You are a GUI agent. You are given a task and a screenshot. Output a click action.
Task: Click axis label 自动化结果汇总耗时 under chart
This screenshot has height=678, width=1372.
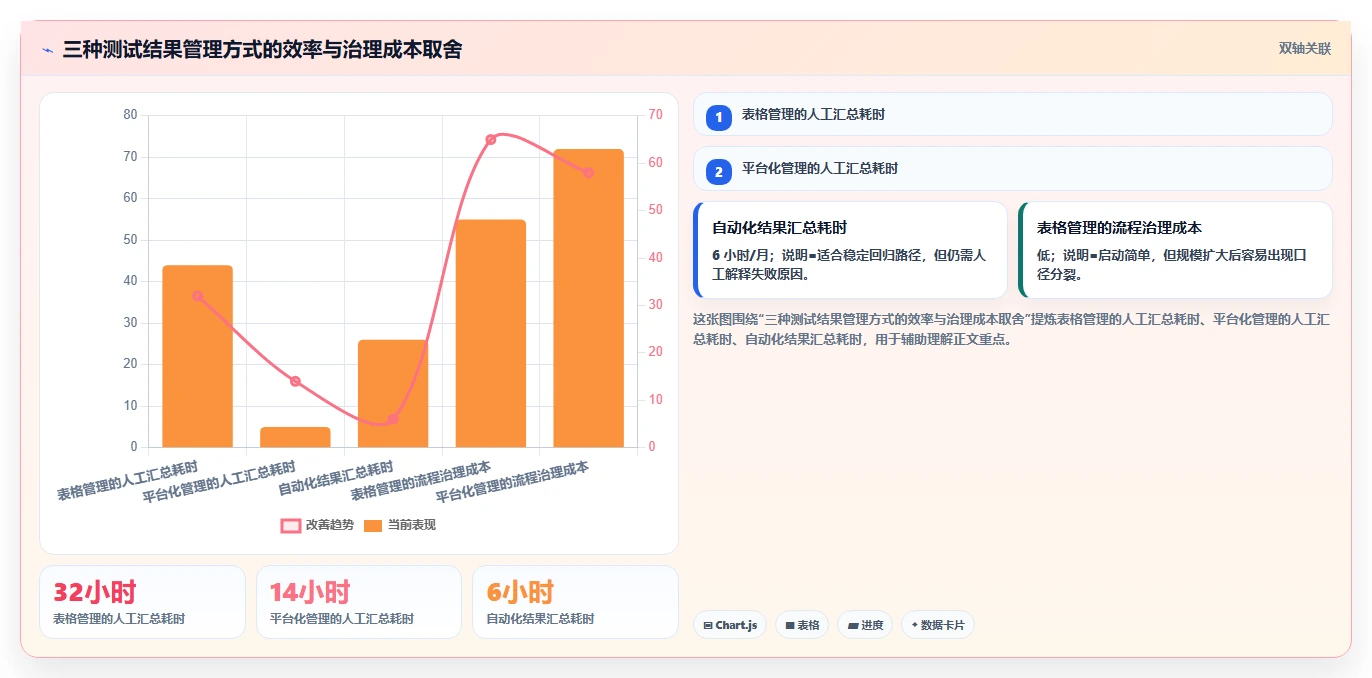coord(337,479)
